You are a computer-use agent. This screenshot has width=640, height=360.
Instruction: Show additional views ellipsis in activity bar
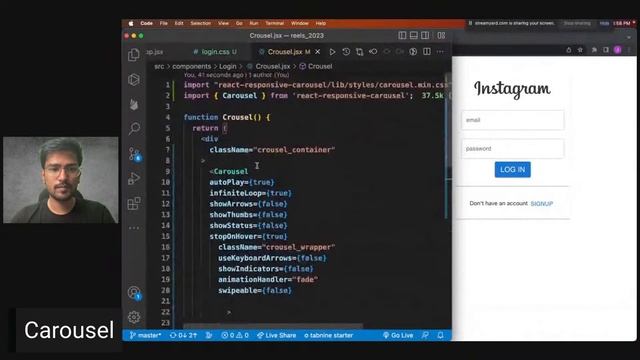[x=134, y=228]
